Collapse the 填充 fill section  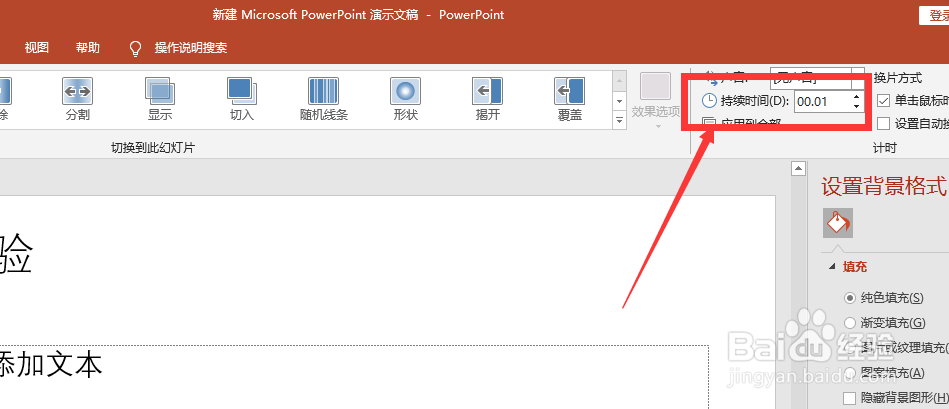833,267
